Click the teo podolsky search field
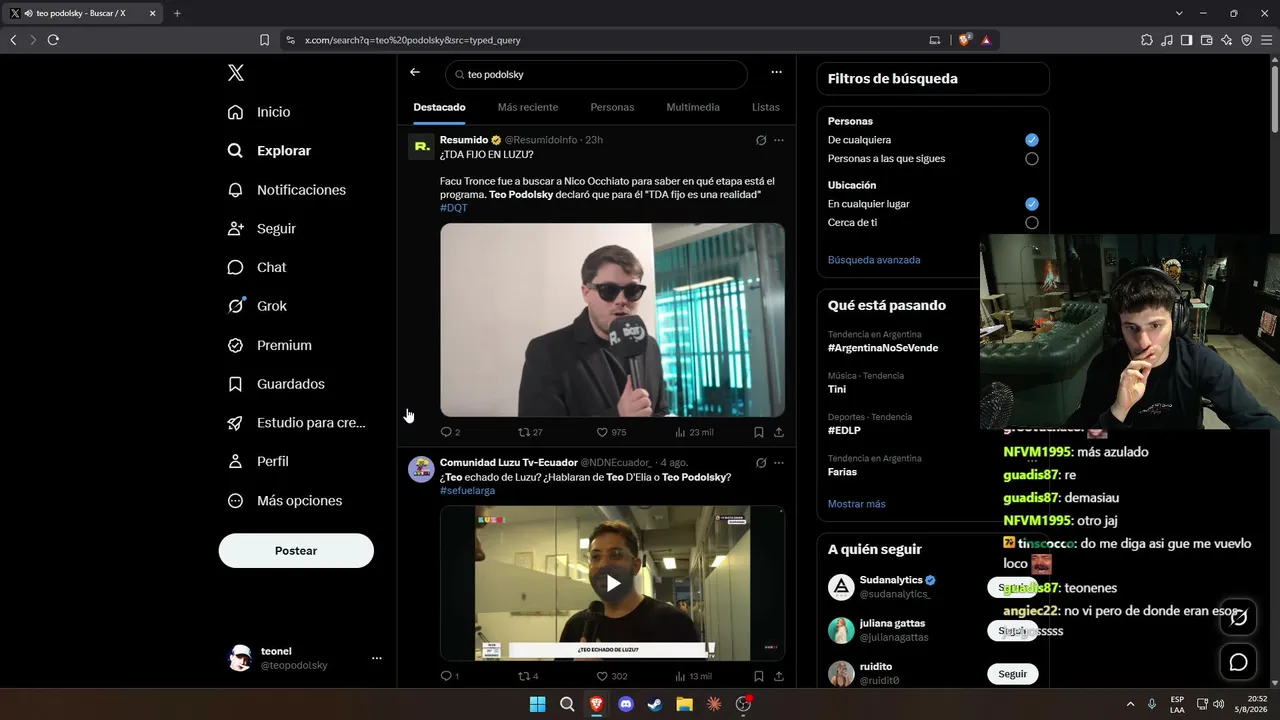 [x=596, y=74]
